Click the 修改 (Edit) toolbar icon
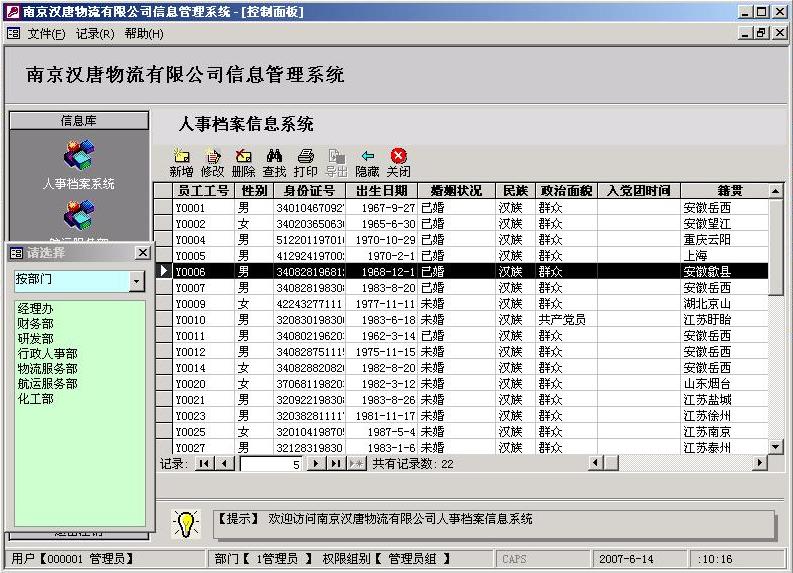This screenshot has height=573, width=793. pos(212,163)
